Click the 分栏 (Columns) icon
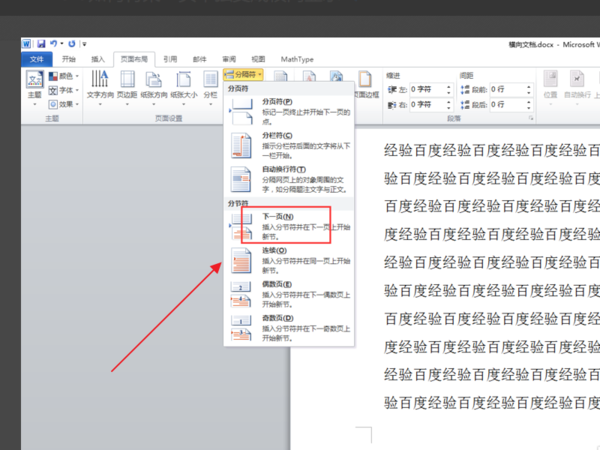Image resolution: width=600 pixels, height=450 pixels. point(210,80)
